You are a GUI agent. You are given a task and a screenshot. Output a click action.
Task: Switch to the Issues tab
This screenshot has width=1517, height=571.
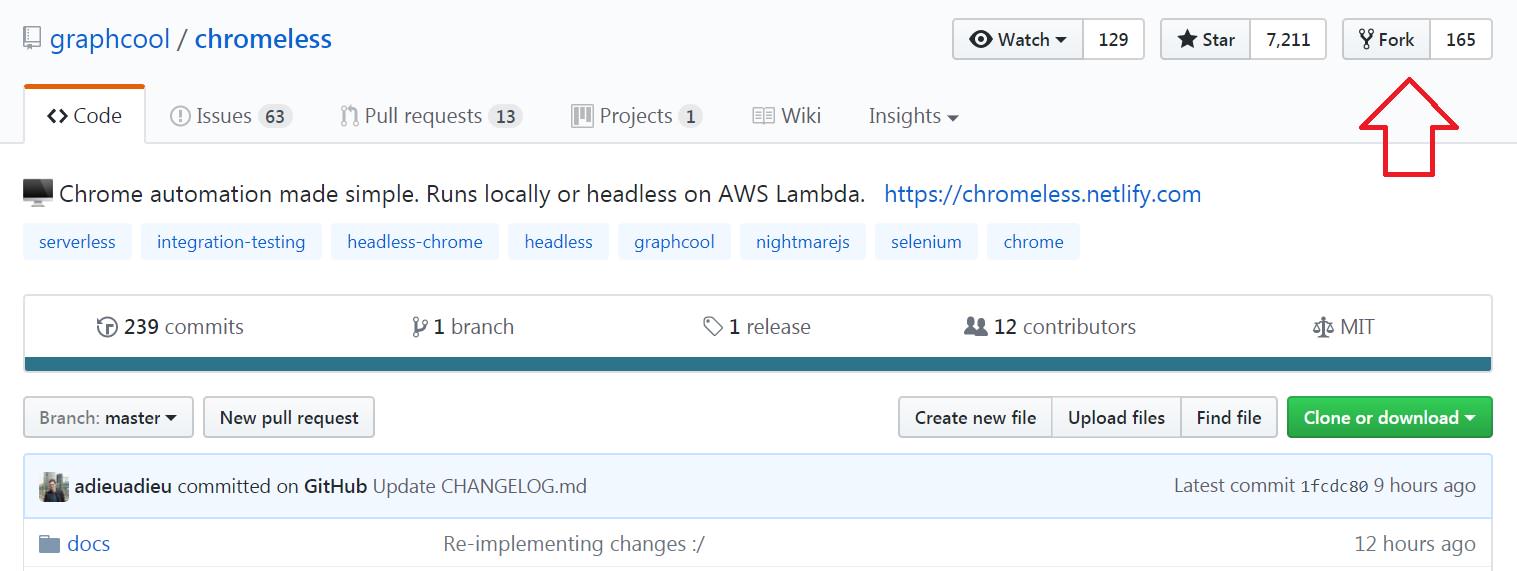[x=229, y=116]
